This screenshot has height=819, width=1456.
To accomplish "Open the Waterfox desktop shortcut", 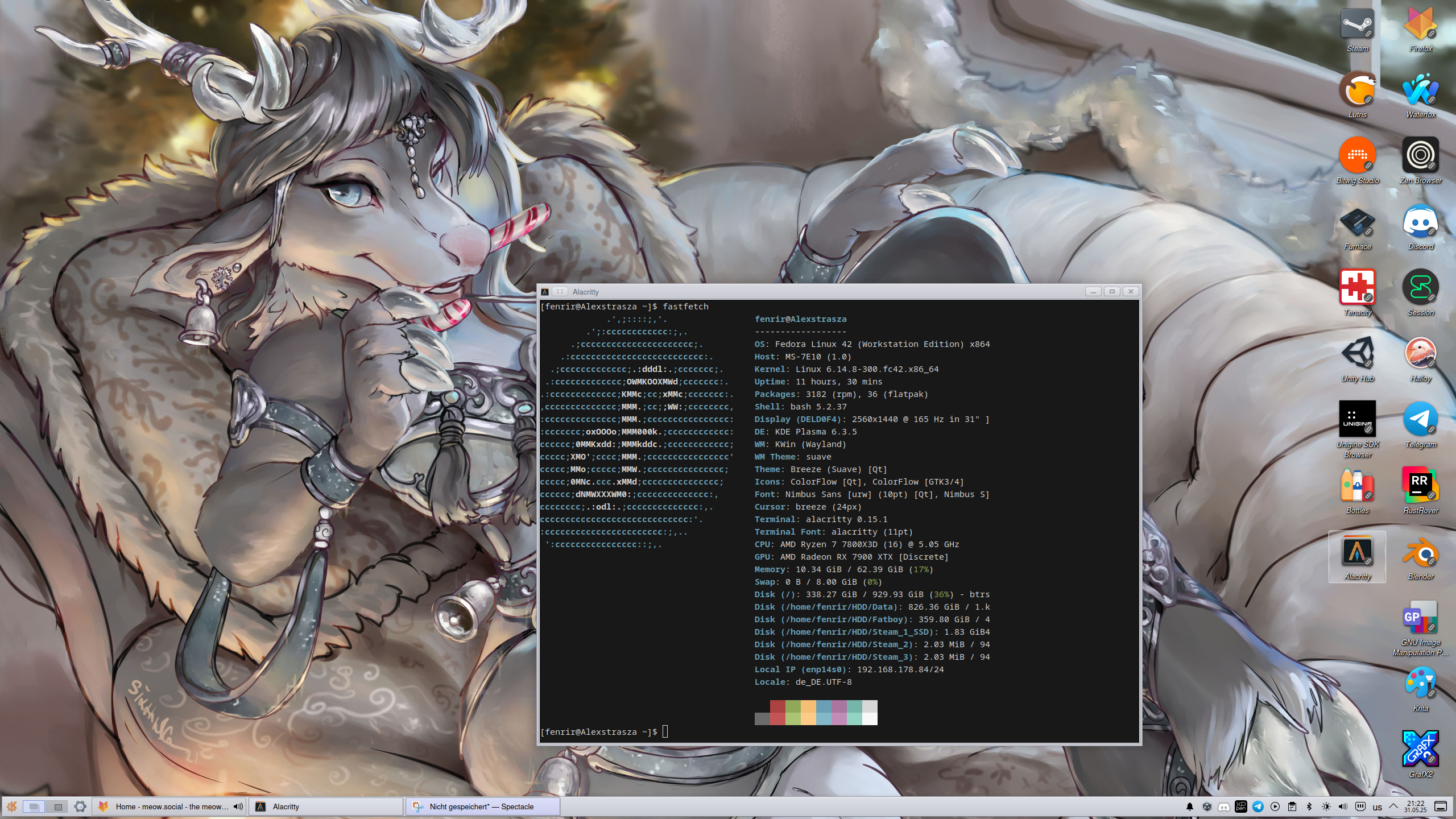I will click(1421, 96).
